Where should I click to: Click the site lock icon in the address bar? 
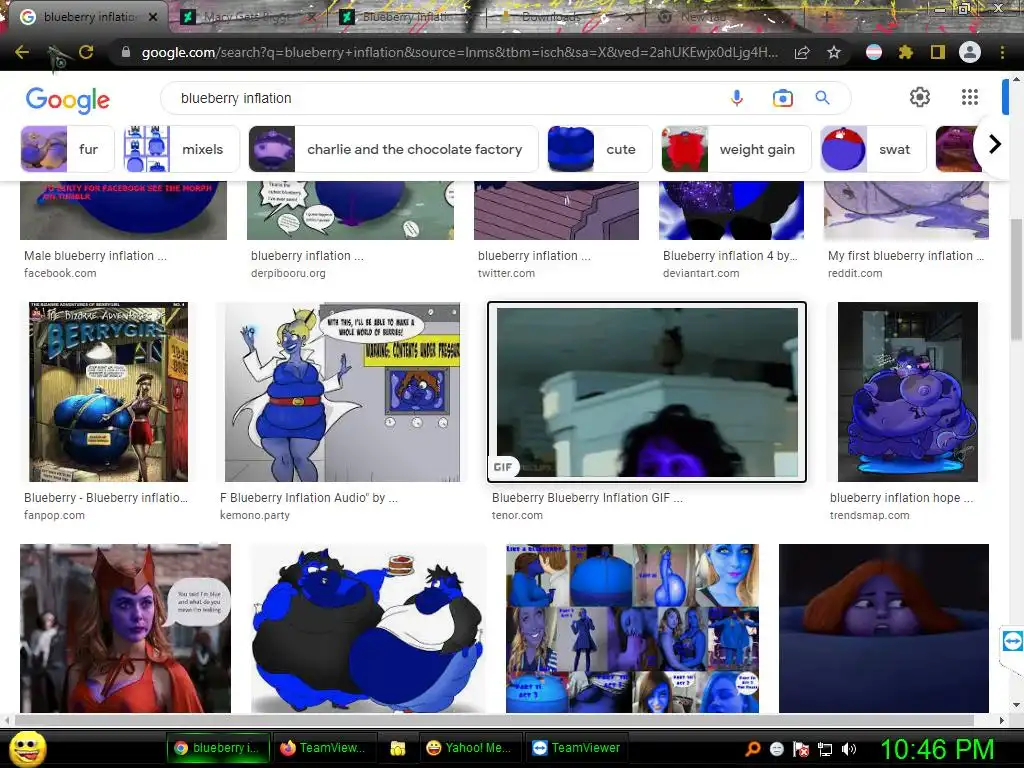tap(125, 52)
